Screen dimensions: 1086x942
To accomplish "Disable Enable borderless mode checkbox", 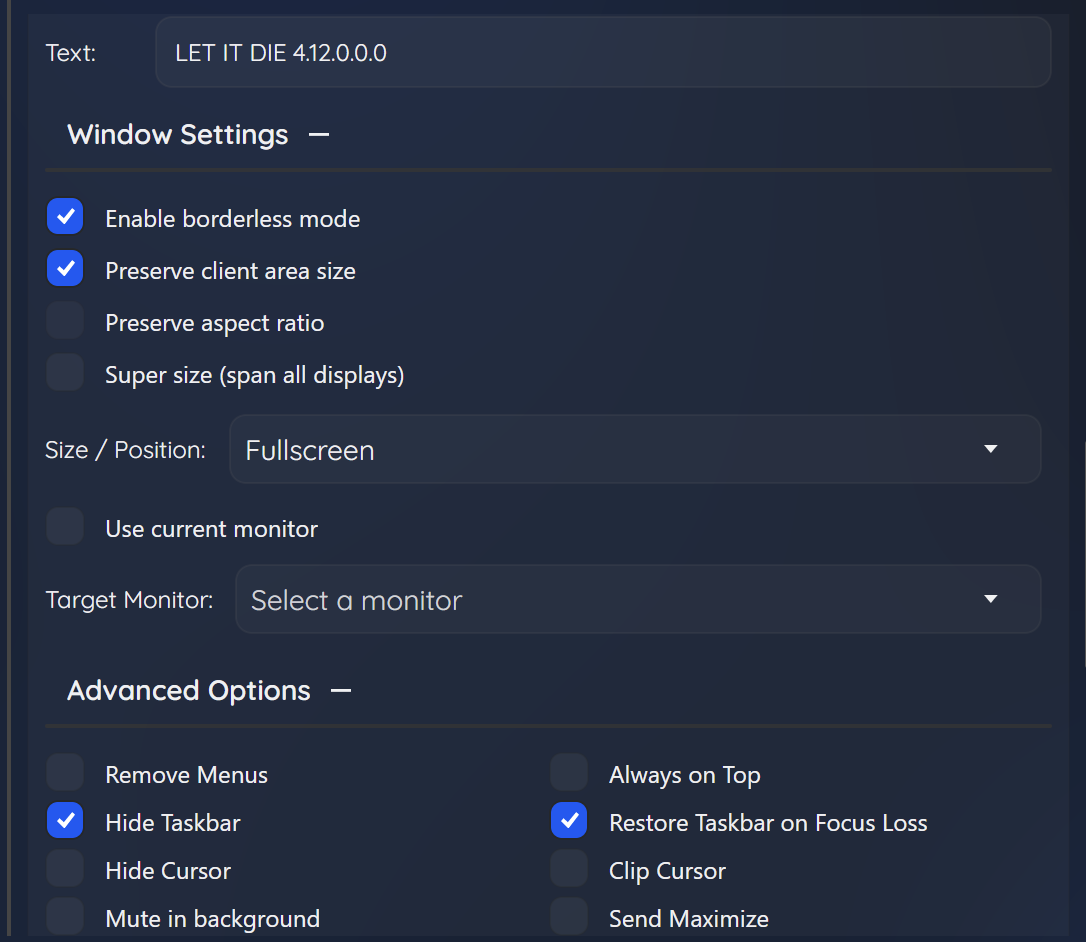I will pyautogui.click(x=65, y=218).
